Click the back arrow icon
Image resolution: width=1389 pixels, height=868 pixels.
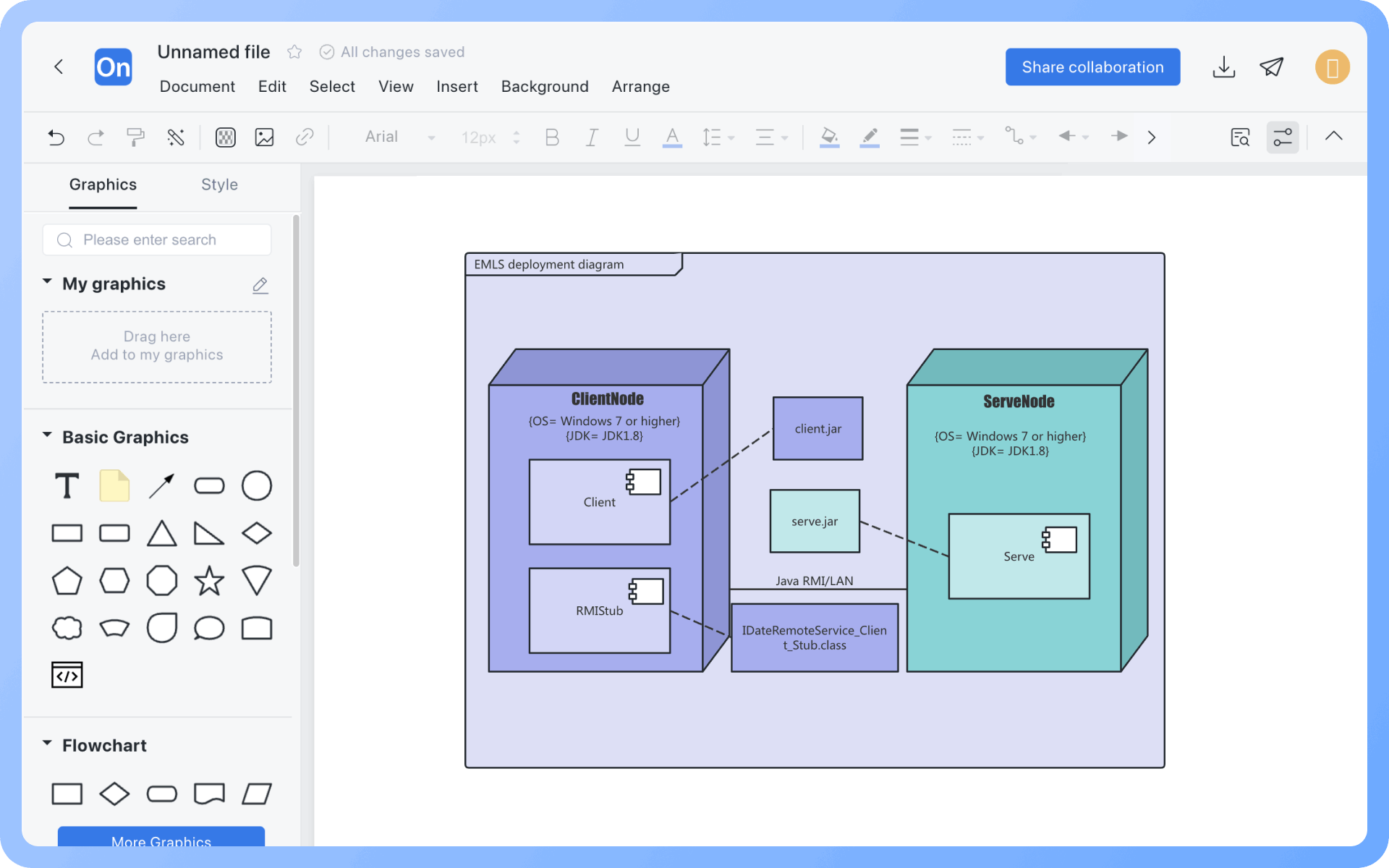click(x=59, y=67)
